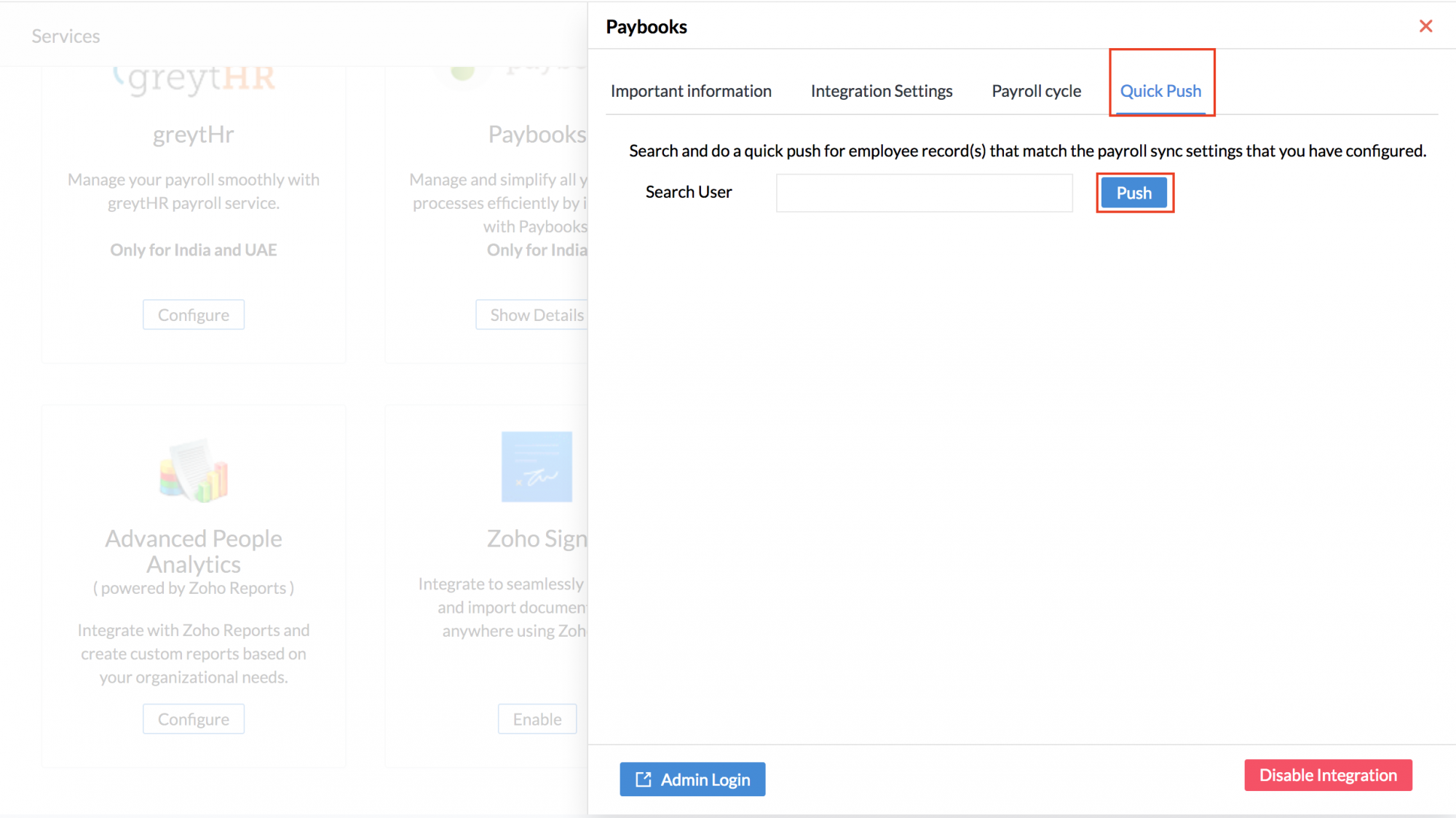Click the Paybooks service title text
1456x818 pixels.
[537, 135]
